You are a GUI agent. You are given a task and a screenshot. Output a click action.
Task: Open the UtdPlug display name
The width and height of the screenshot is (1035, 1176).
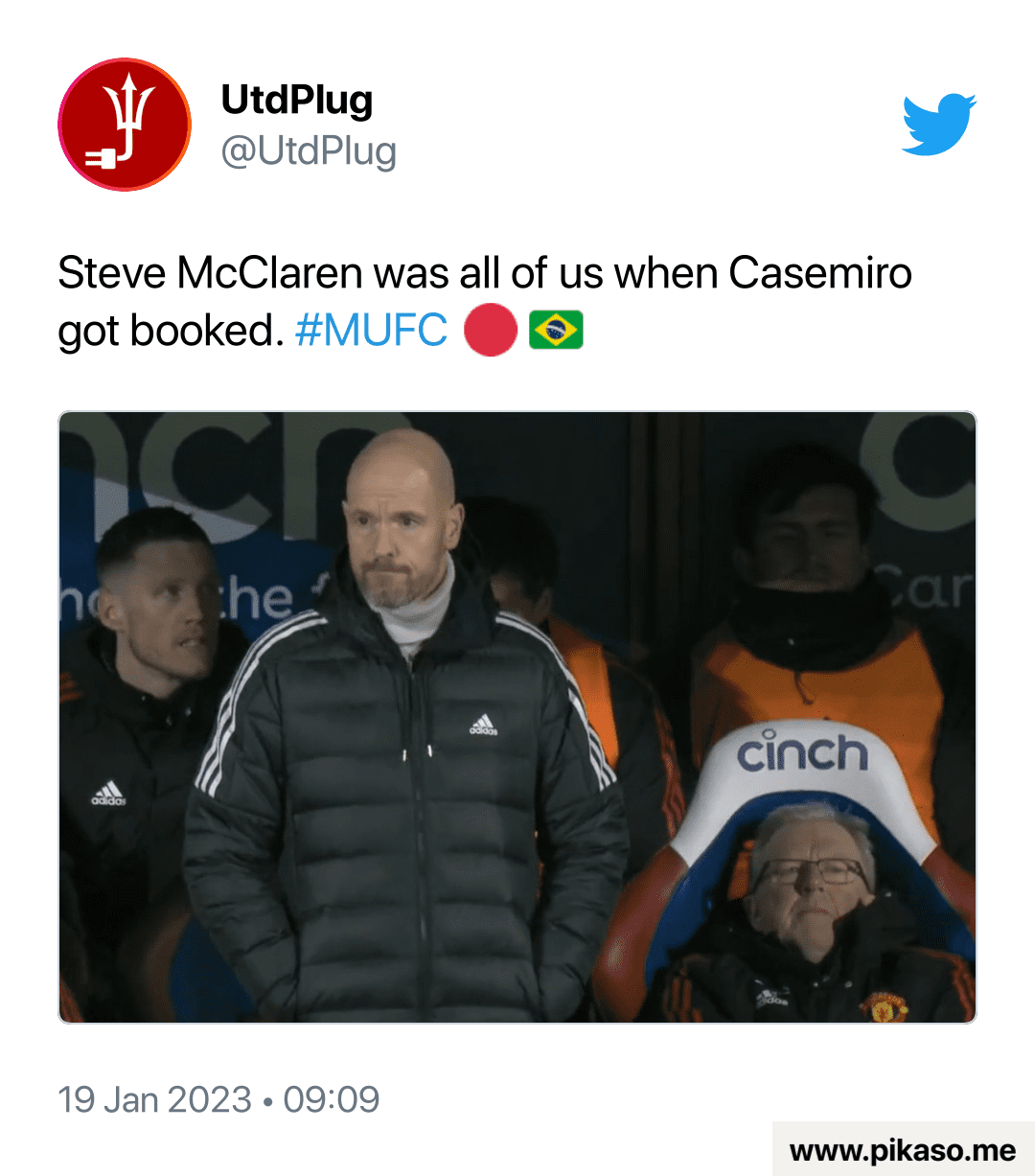[x=297, y=99]
